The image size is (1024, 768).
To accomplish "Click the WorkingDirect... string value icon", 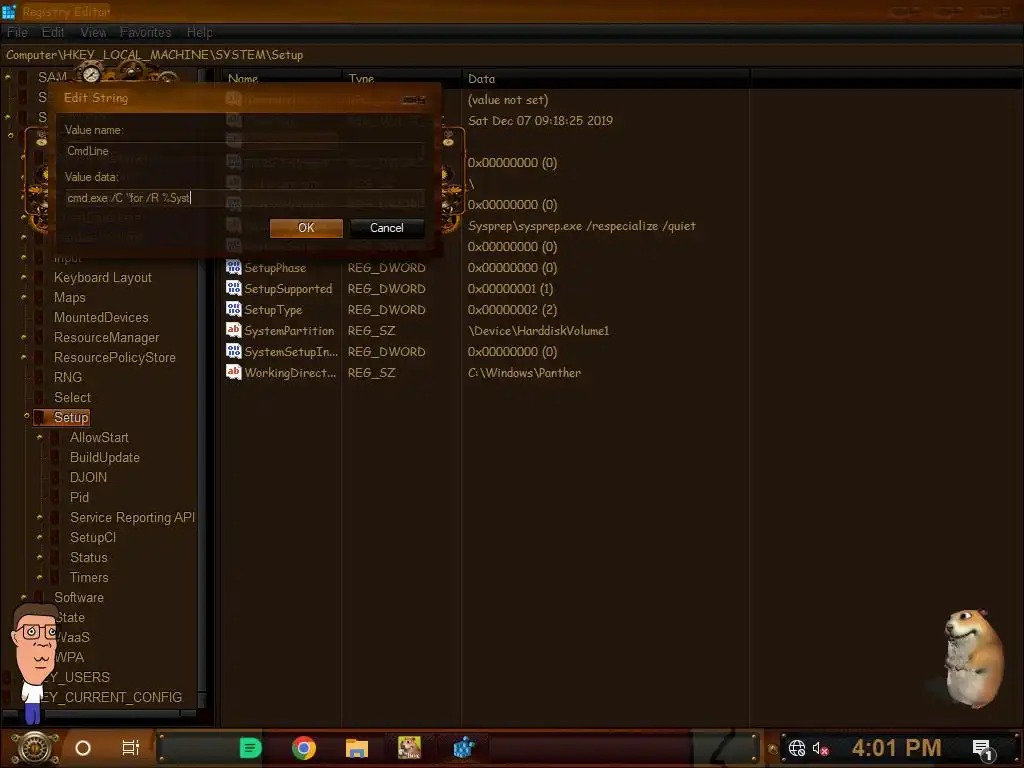I will pyautogui.click(x=233, y=372).
